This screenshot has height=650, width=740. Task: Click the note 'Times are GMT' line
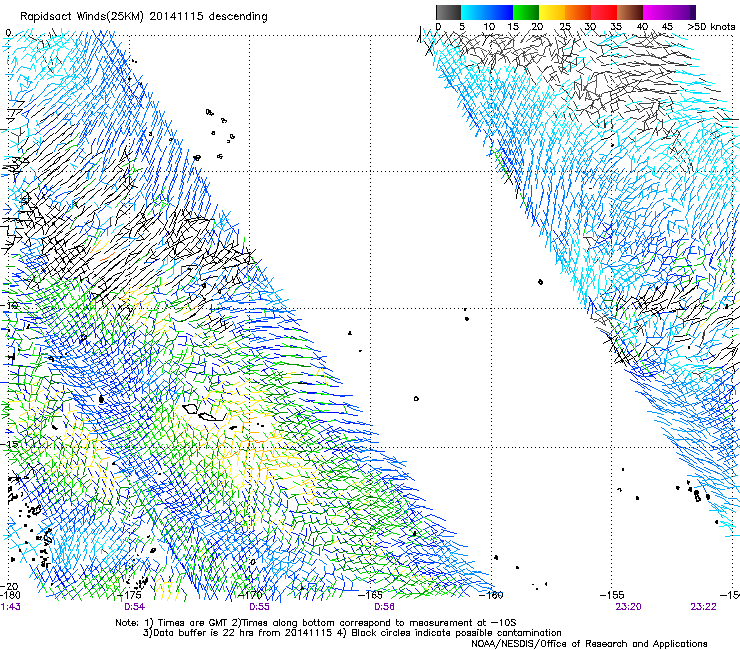[x=316, y=623]
